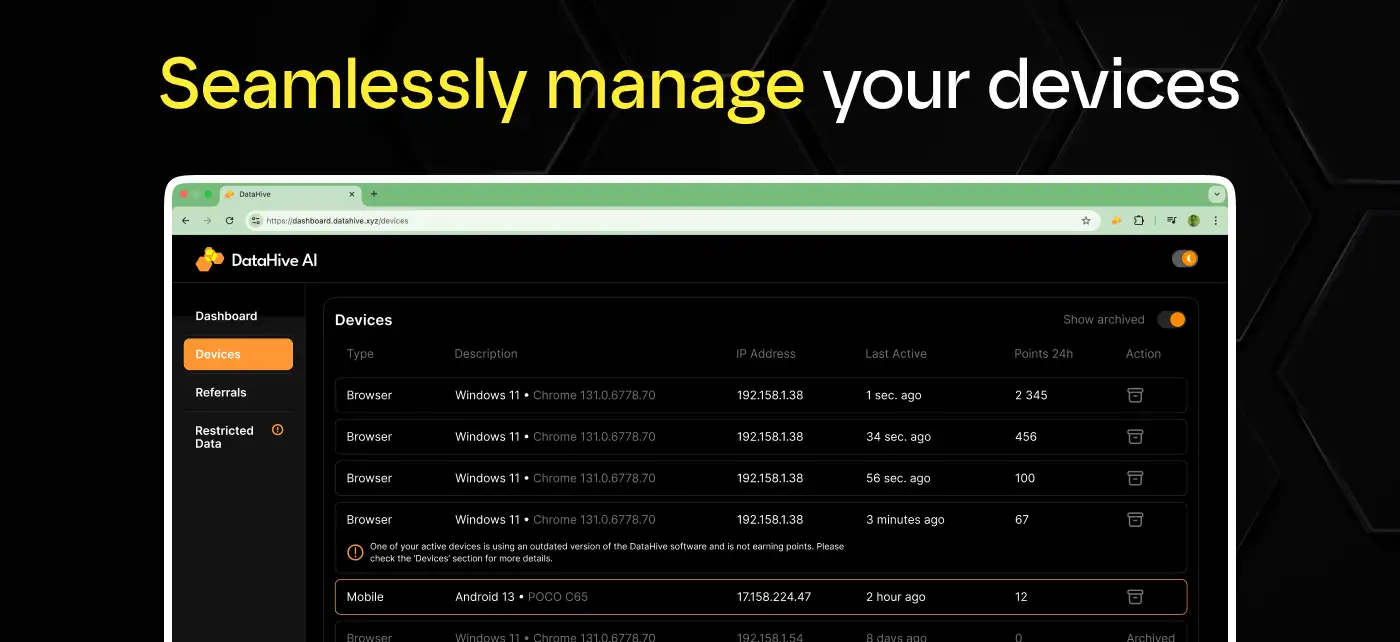The image size is (1400, 642).
Task: Open the DataHive browser extension icon
Action: [x=1116, y=221]
